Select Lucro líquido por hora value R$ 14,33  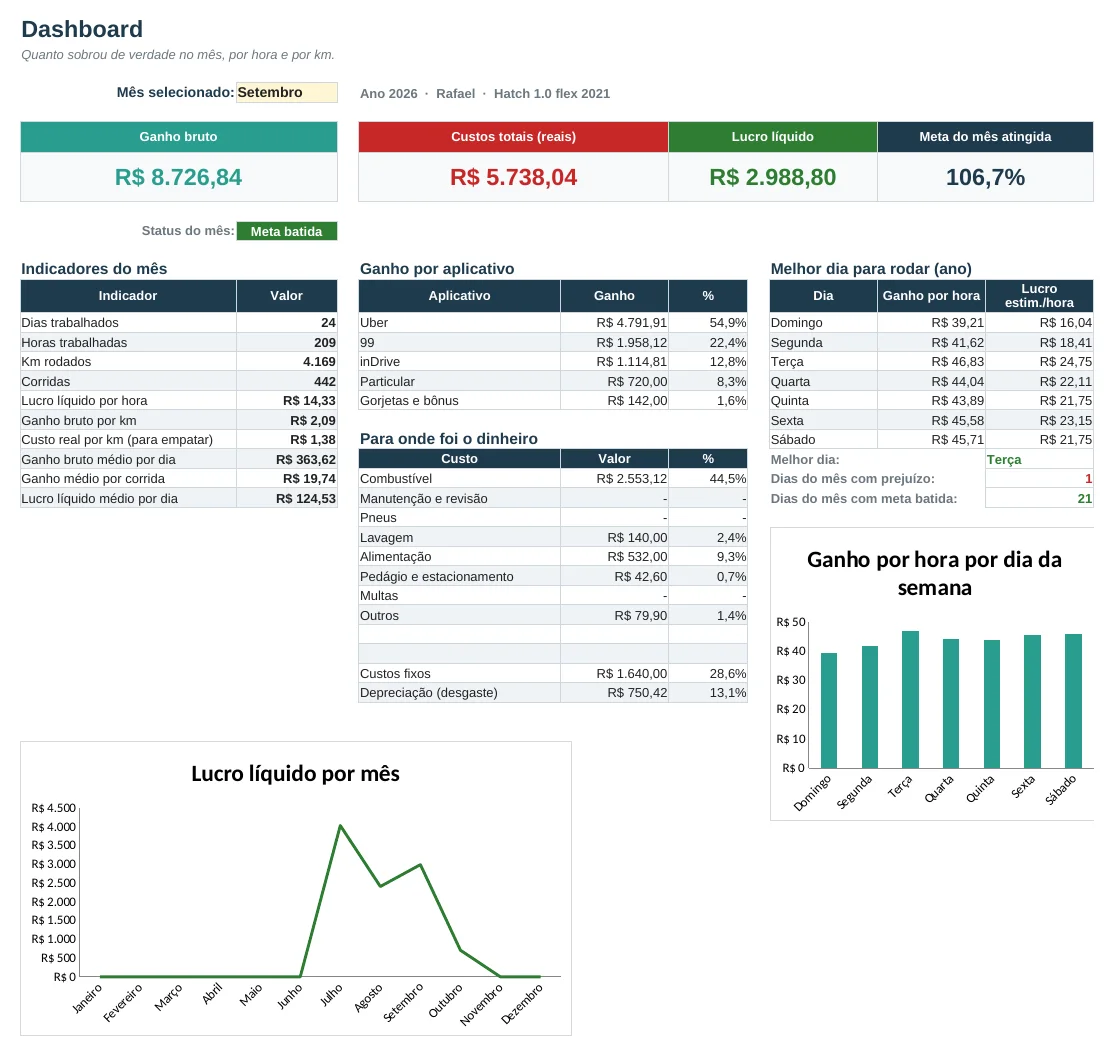(x=286, y=401)
